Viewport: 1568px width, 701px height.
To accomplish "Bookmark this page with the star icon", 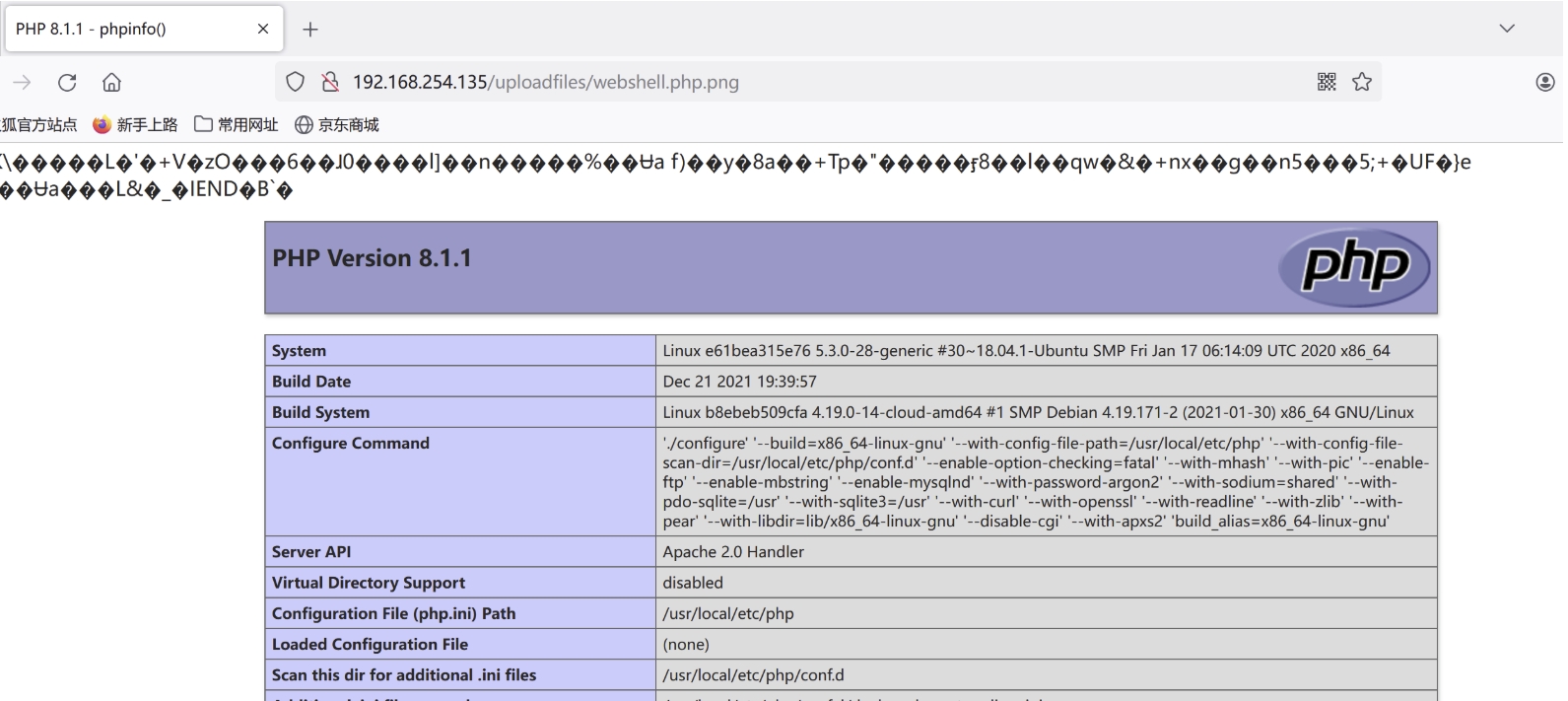I will click(x=1362, y=82).
